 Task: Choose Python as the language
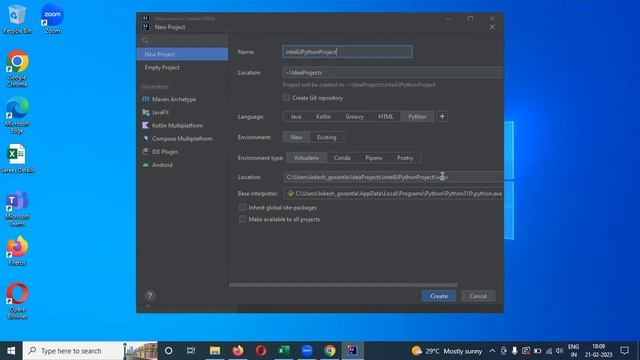(417, 117)
